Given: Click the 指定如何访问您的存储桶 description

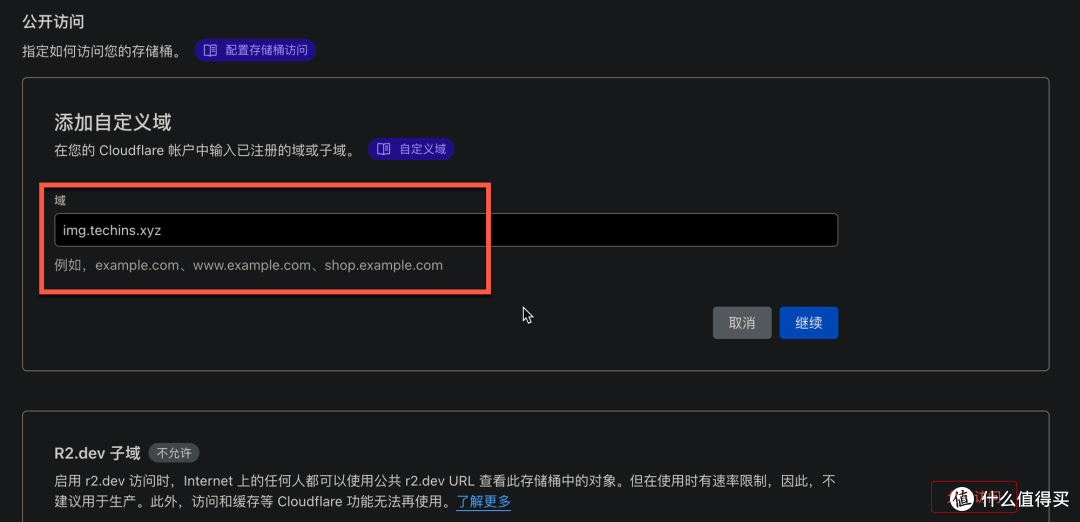Looking at the screenshot, I should coord(102,51).
